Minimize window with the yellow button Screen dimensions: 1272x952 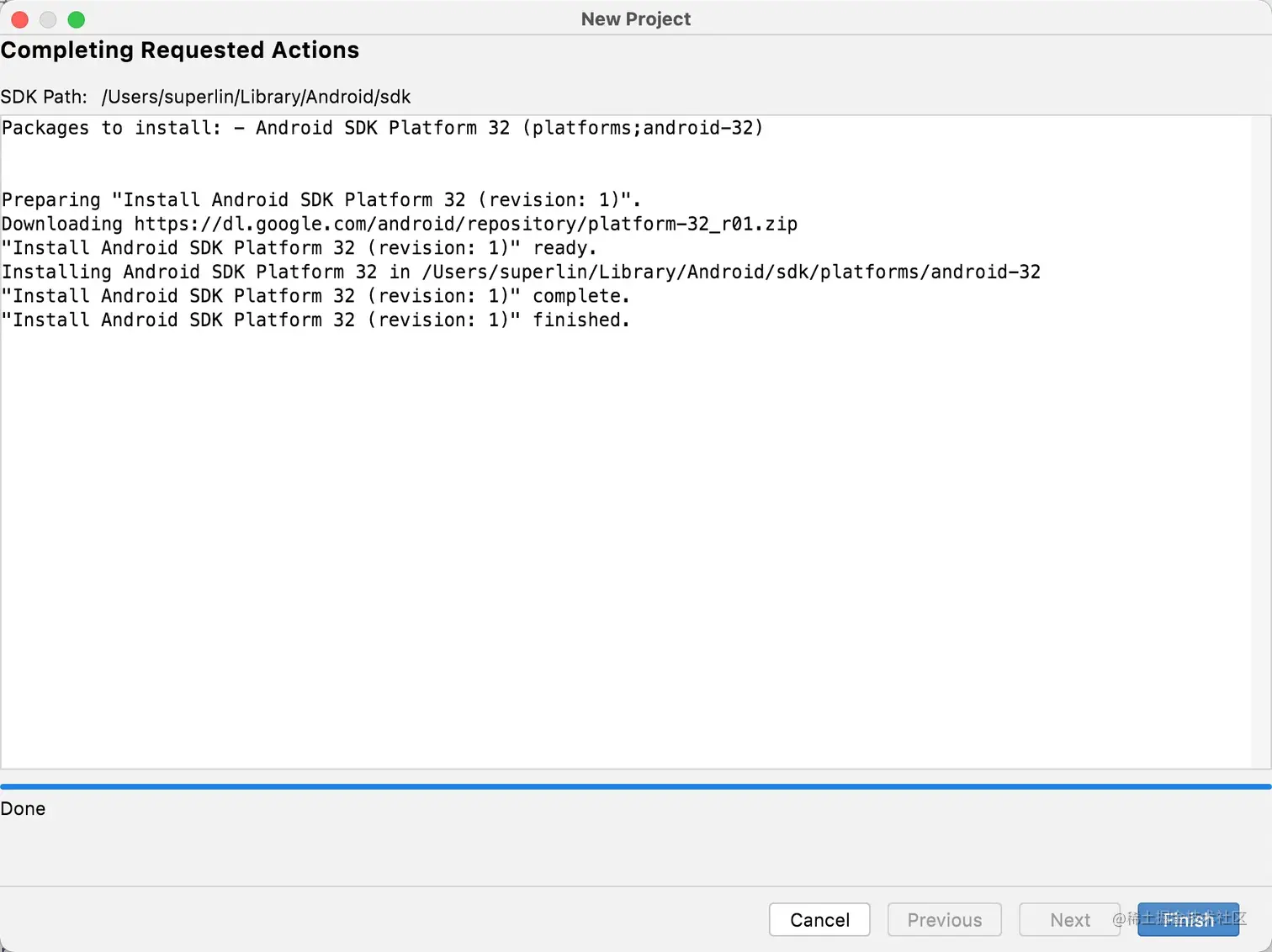(48, 19)
